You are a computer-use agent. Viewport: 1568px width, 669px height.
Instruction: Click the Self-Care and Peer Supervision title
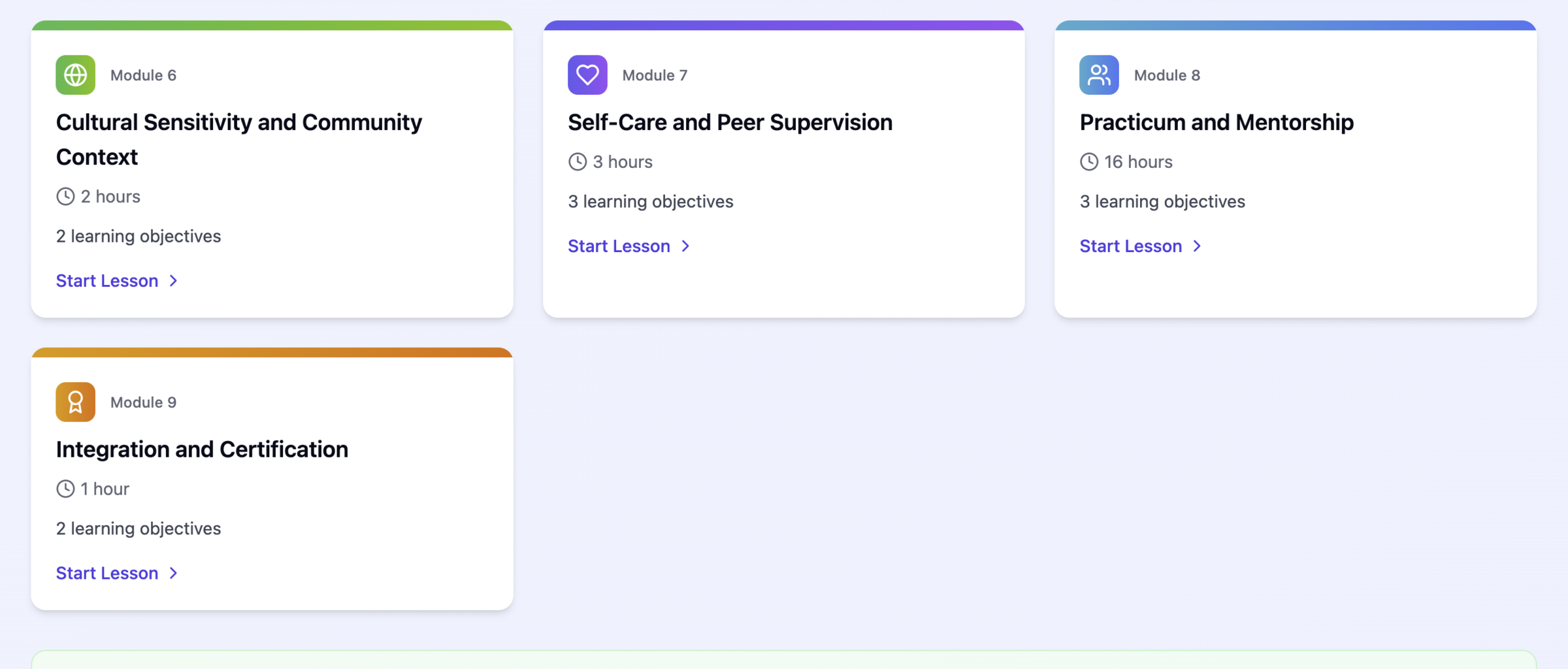click(730, 122)
